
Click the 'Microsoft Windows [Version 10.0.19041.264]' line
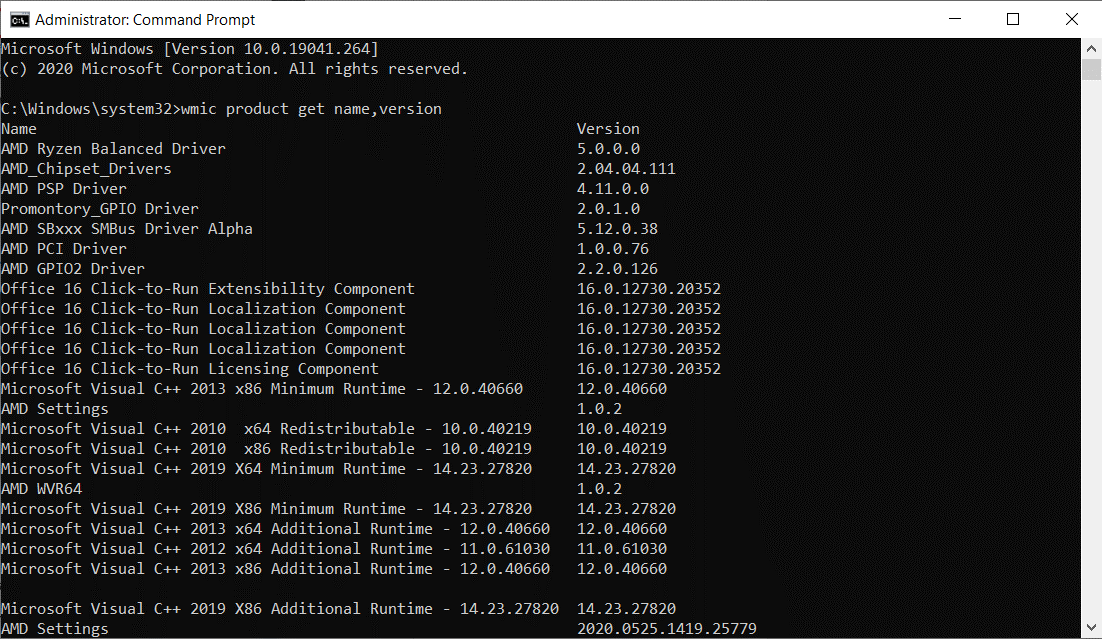[x=190, y=49]
